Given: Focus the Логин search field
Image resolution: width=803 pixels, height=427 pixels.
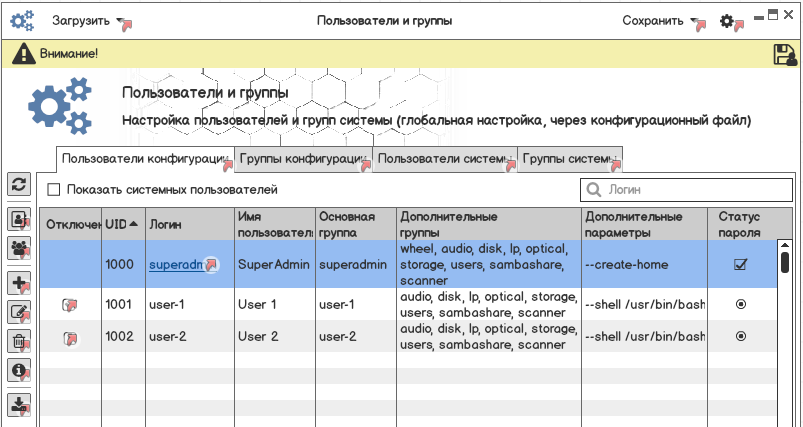Looking at the screenshot, I should (686, 190).
